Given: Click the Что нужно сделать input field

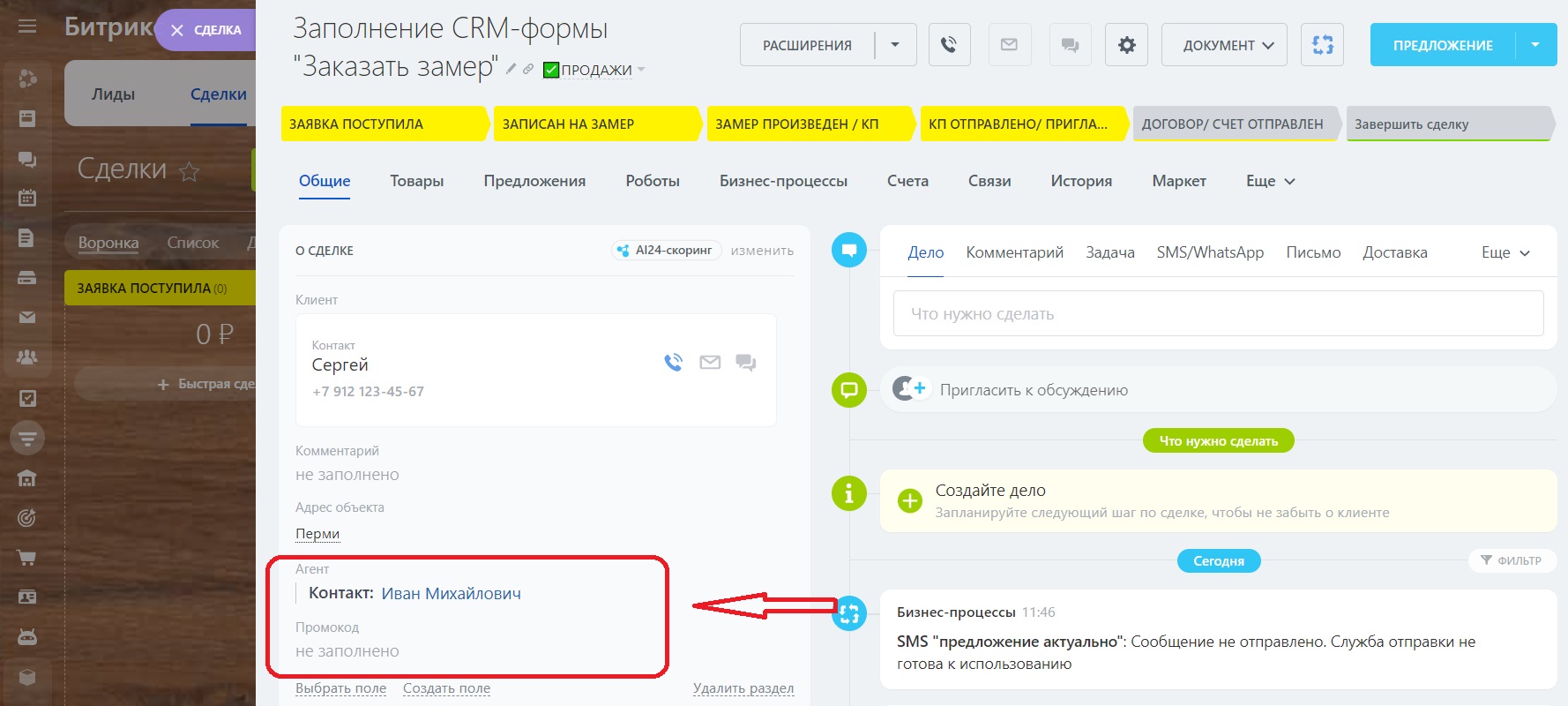Looking at the screenshot, I should click(x=1218, y=314).
